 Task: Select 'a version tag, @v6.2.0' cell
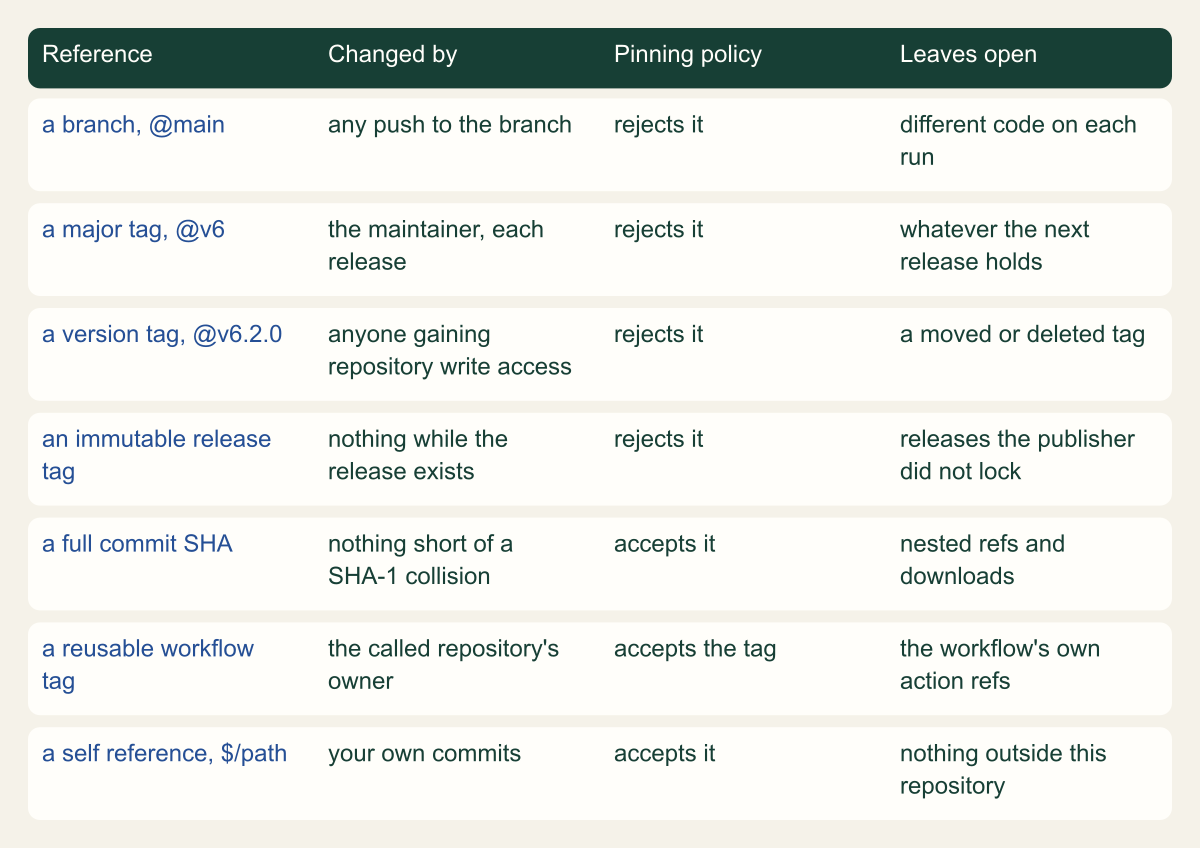pyautogui.click(x=162, y=334)
